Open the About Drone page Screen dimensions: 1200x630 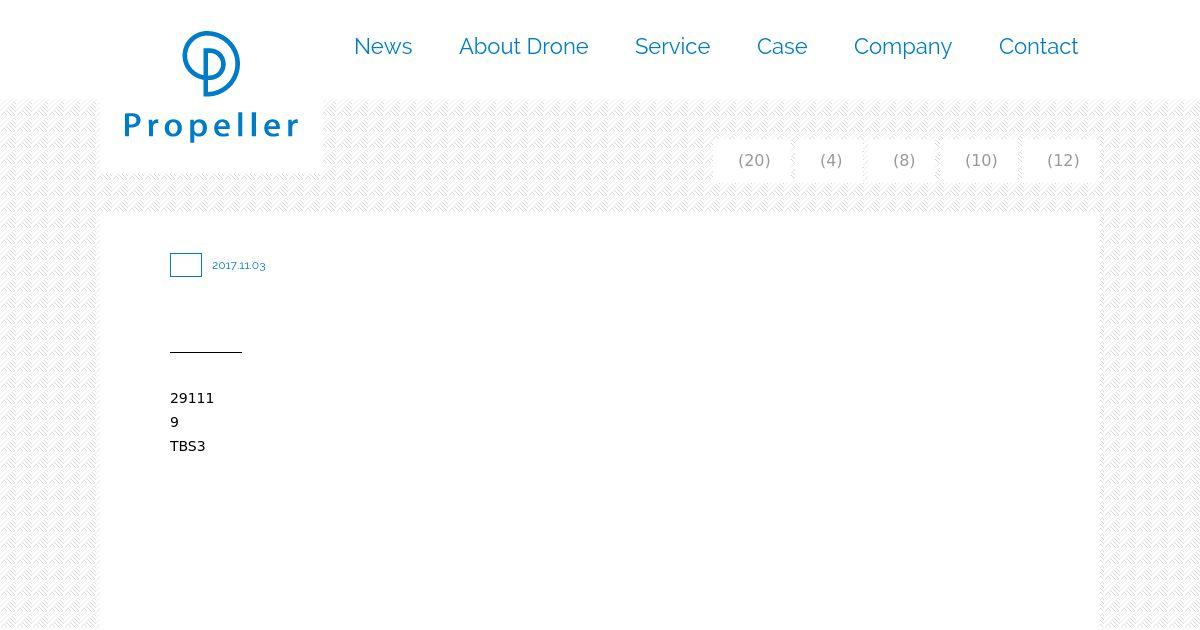tap(523, 47)
